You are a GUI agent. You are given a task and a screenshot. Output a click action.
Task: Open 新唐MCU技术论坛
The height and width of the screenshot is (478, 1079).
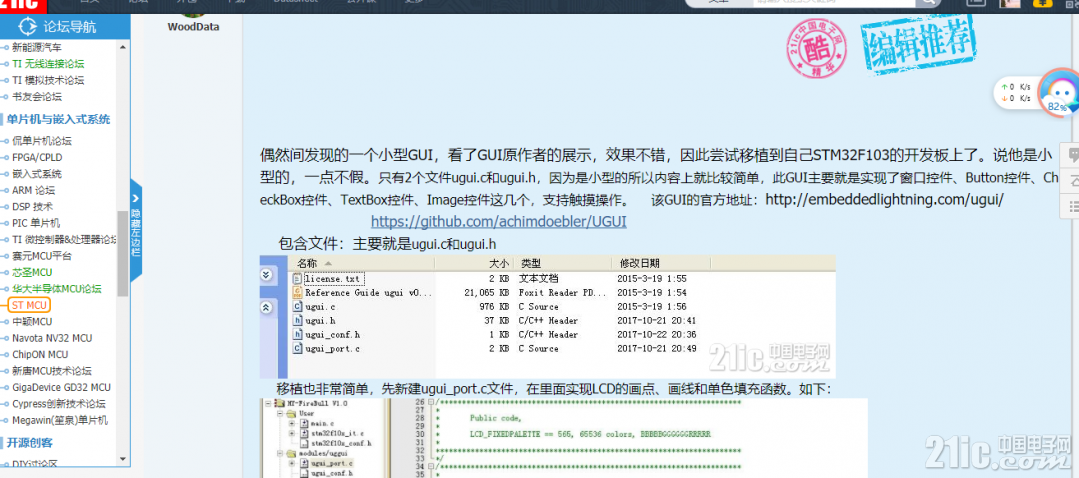point(52,371)
